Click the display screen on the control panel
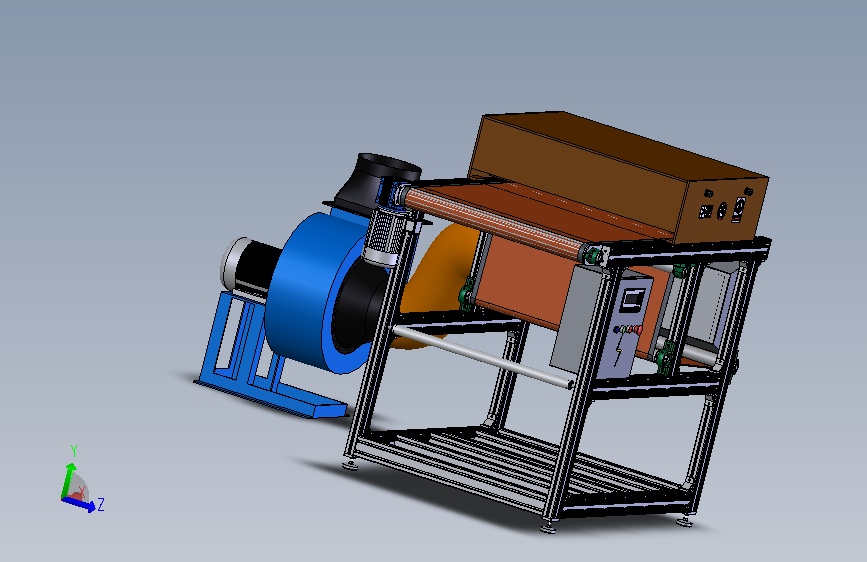The image size is (867, 562). tap(633, 299)
